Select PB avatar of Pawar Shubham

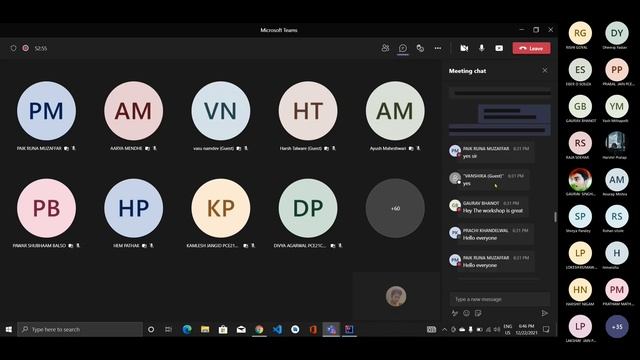46,208
